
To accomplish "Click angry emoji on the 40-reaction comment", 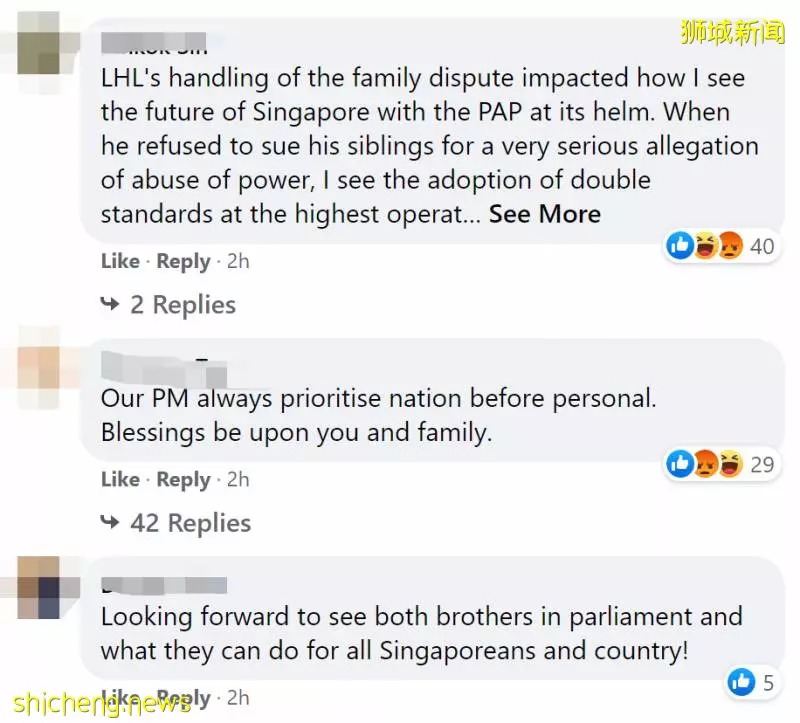I will click(x=730, y=246).
